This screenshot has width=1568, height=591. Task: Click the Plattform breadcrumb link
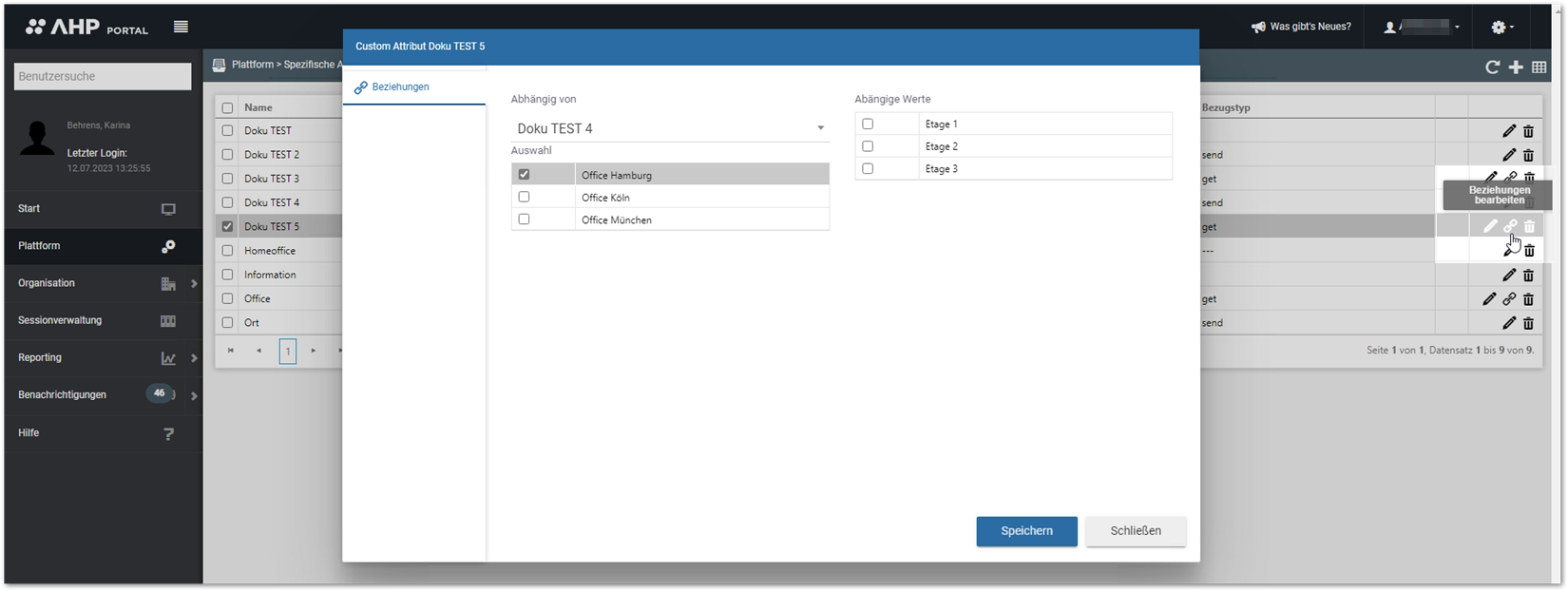(253, 65)
